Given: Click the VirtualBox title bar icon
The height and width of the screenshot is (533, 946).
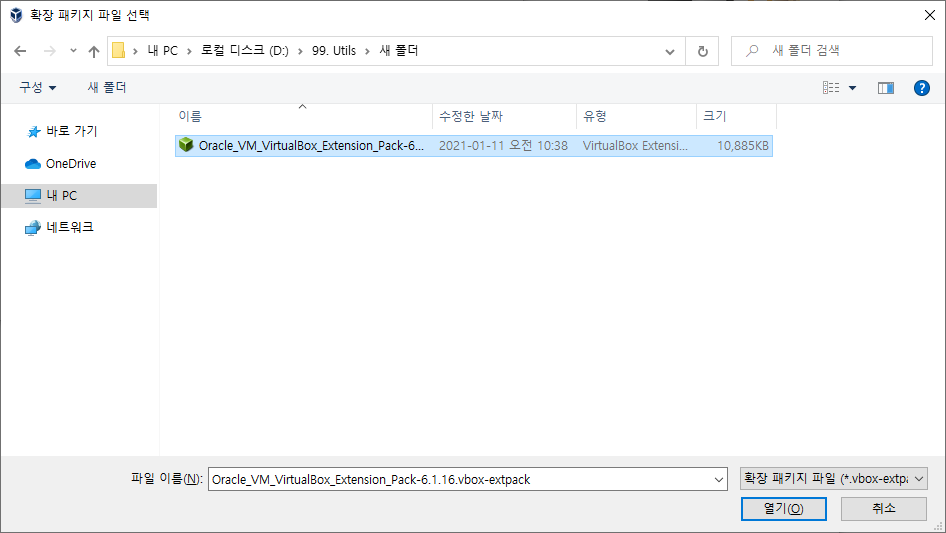Looking at the screenshot, I should coord(16,15).
